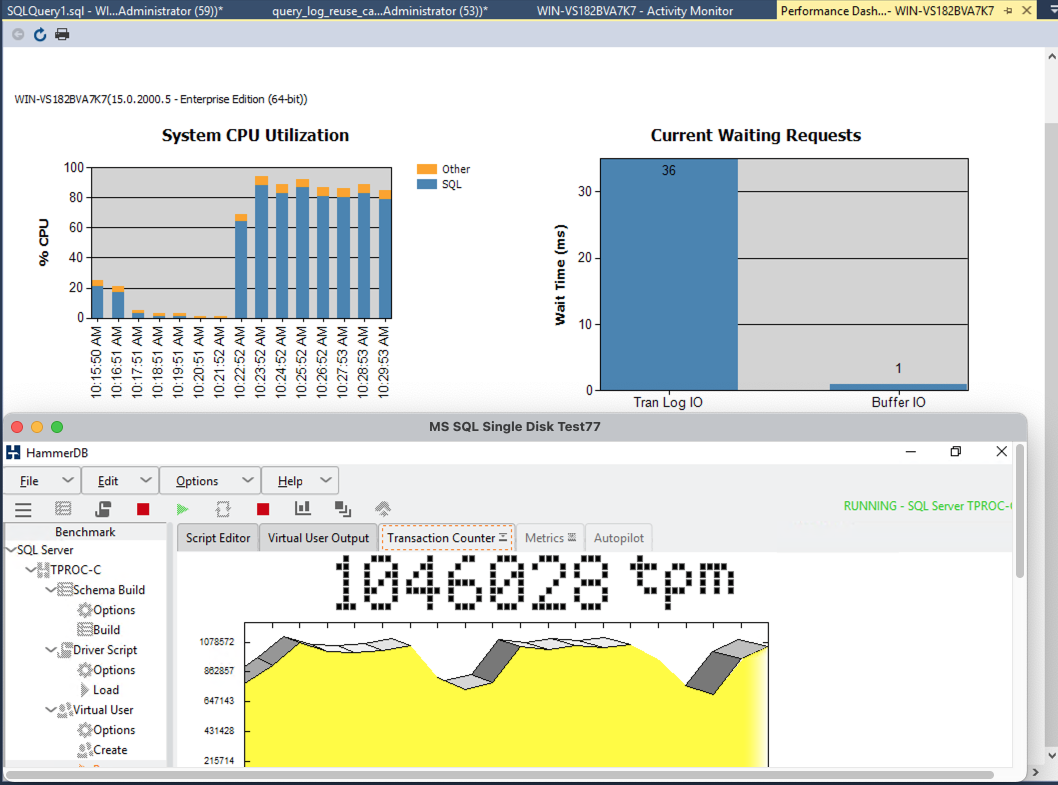Click the System CPU Utilization chart title
This screenshot has width=1058, height=785.
point(255,136)
